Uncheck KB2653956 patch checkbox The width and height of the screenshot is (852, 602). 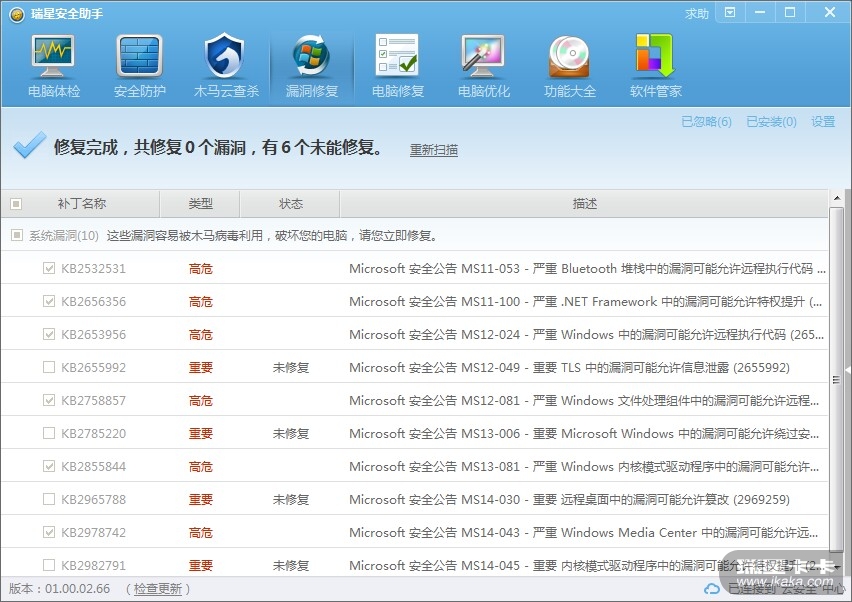click(x=49, y=334)
